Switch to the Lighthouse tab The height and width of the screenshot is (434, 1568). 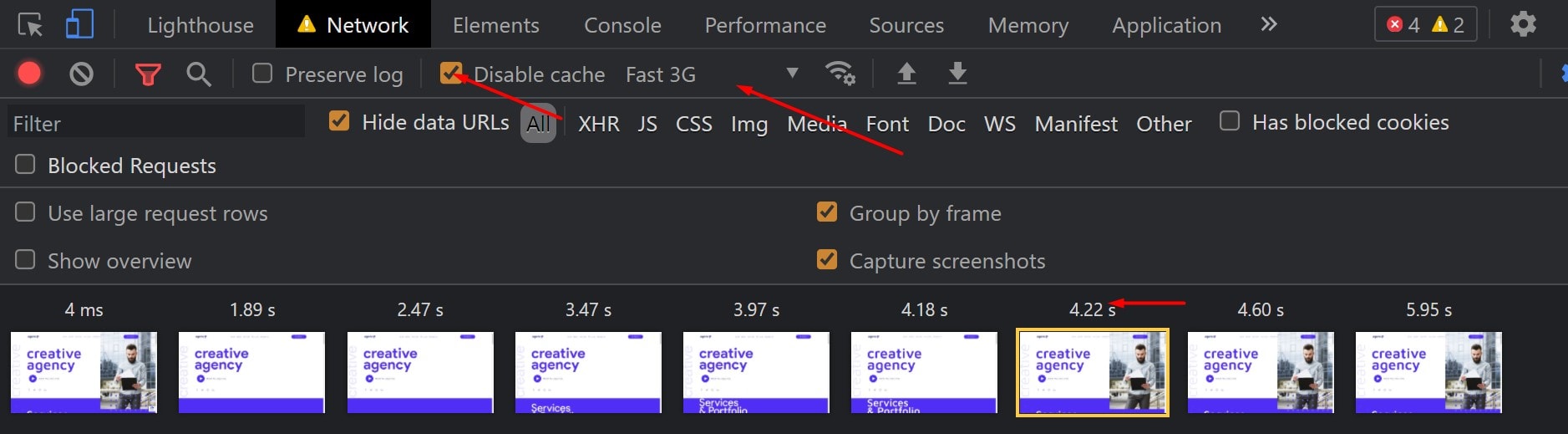(x=200, y=25)
